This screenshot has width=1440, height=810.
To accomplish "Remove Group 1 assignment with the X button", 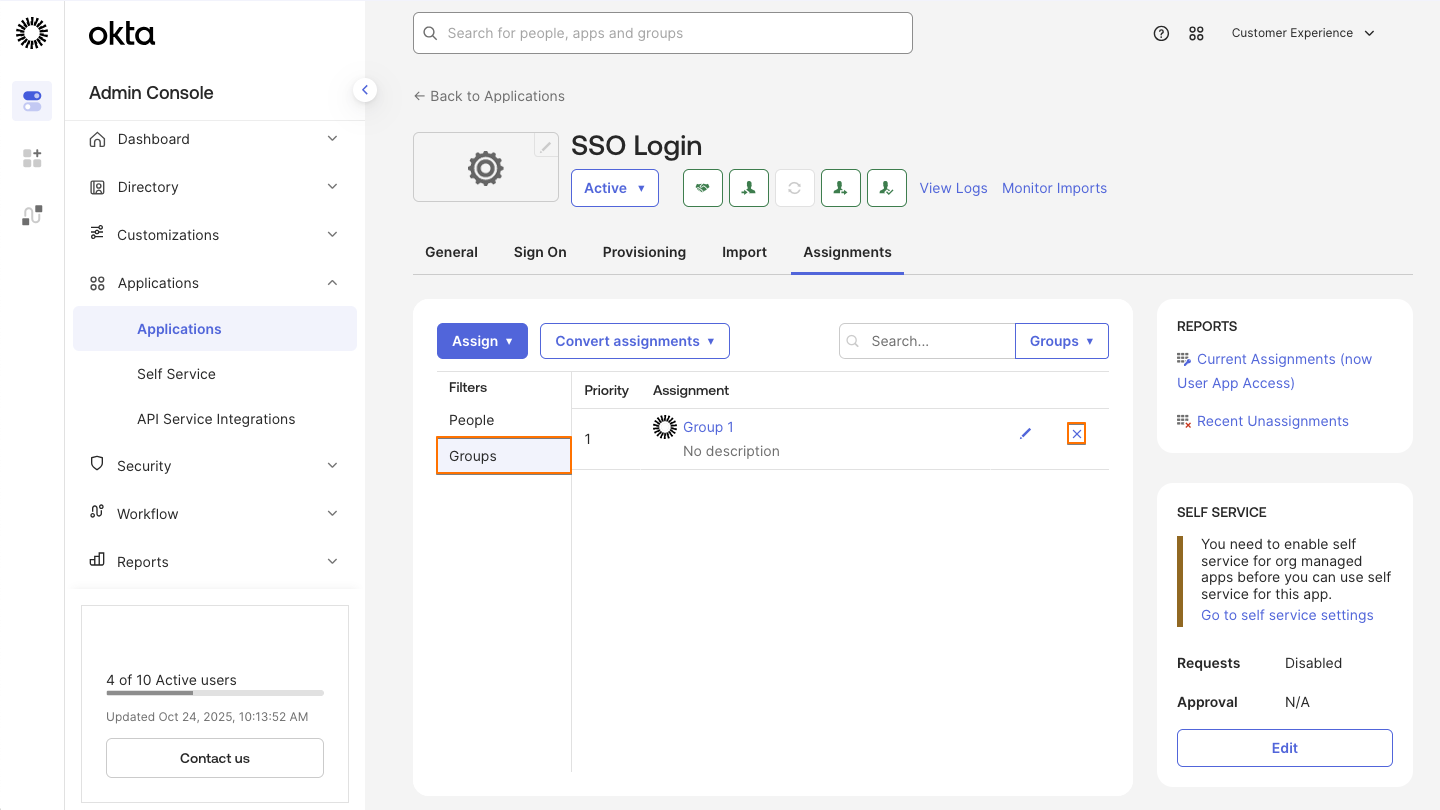I will pyautogui.click(x=1076, y=434).
